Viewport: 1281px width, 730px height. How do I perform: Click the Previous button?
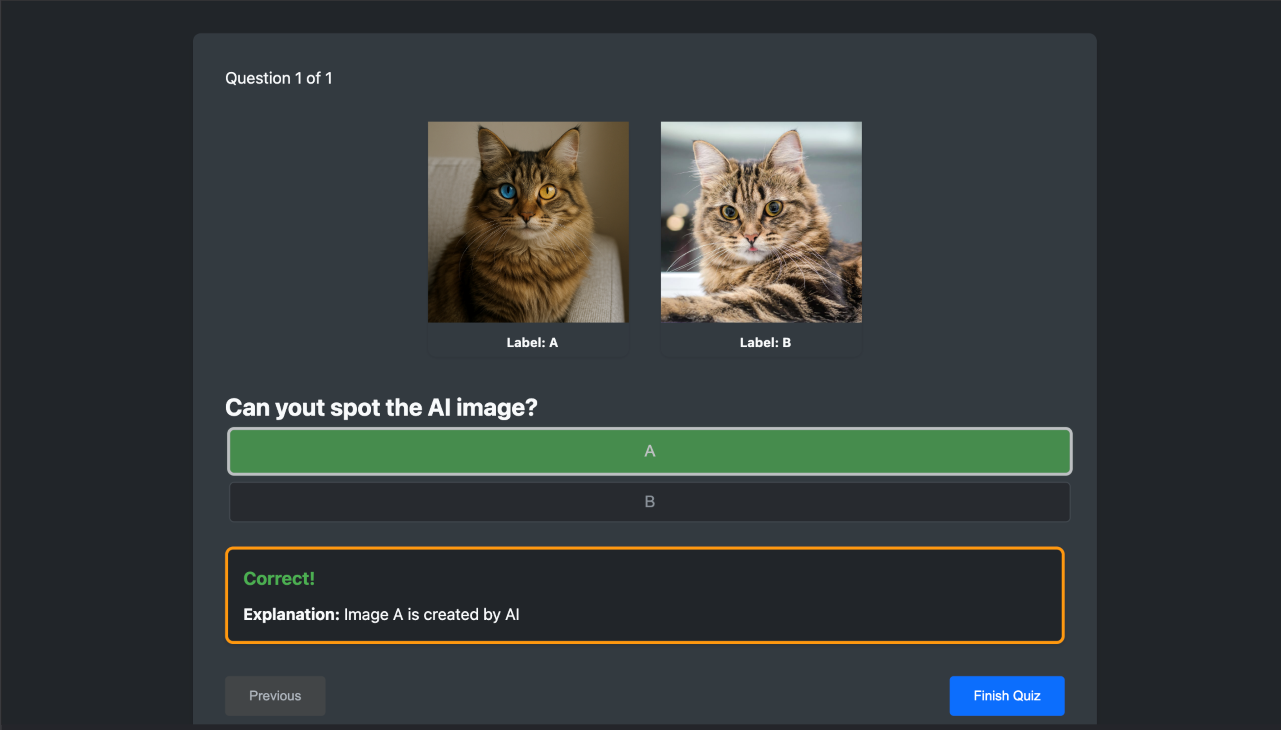tap(274, 695)
